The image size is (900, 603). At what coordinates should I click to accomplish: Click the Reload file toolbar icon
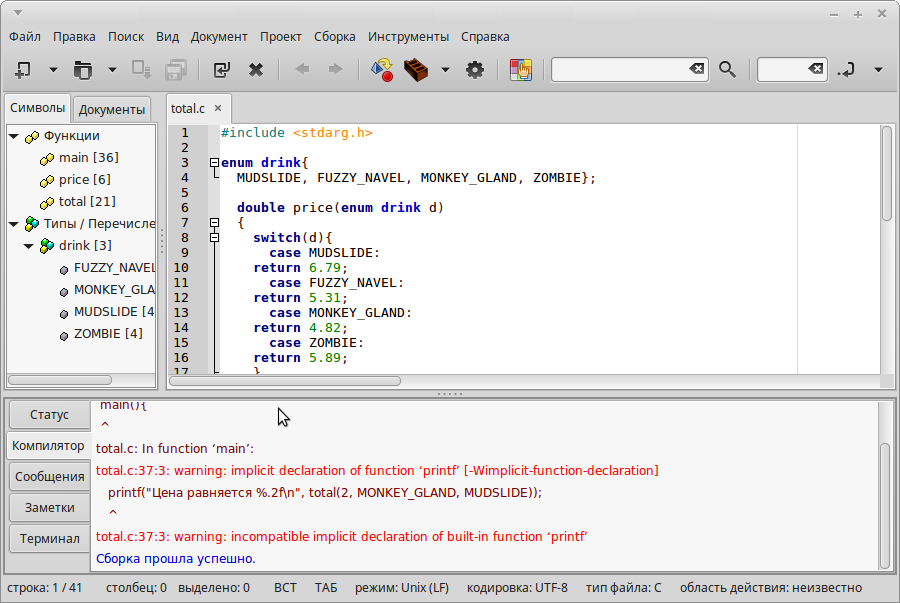pyautogui.click(x=222, y=70)
